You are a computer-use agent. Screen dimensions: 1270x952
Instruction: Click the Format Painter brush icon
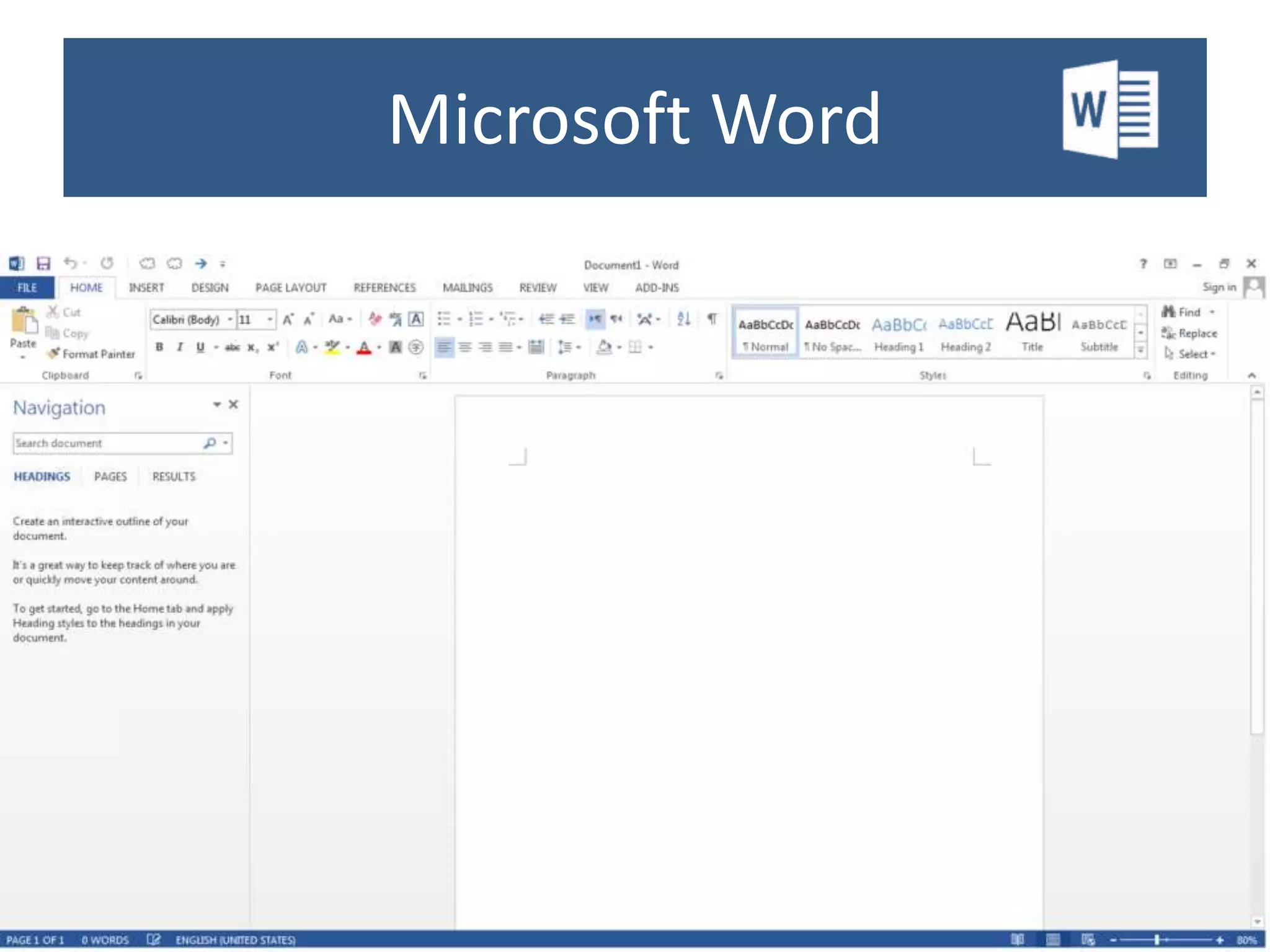[53, 353]
